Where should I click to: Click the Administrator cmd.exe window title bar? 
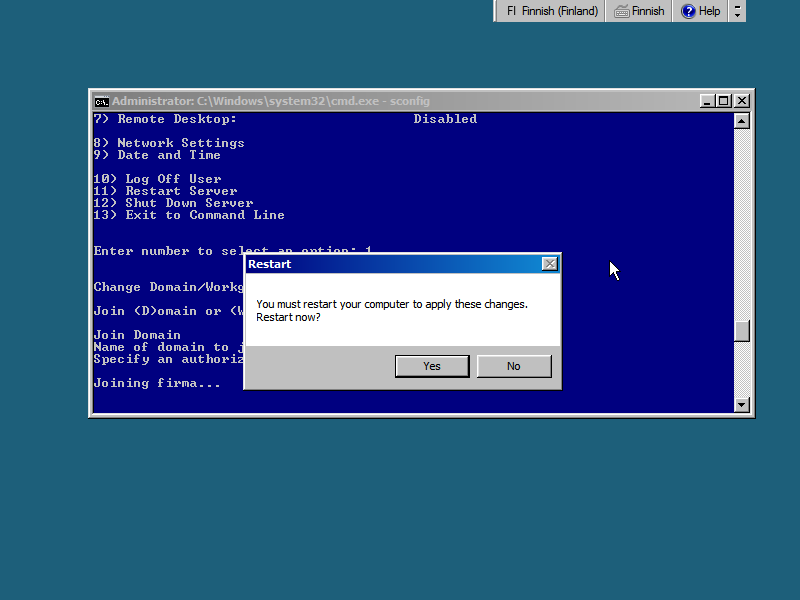pos(400,101)
